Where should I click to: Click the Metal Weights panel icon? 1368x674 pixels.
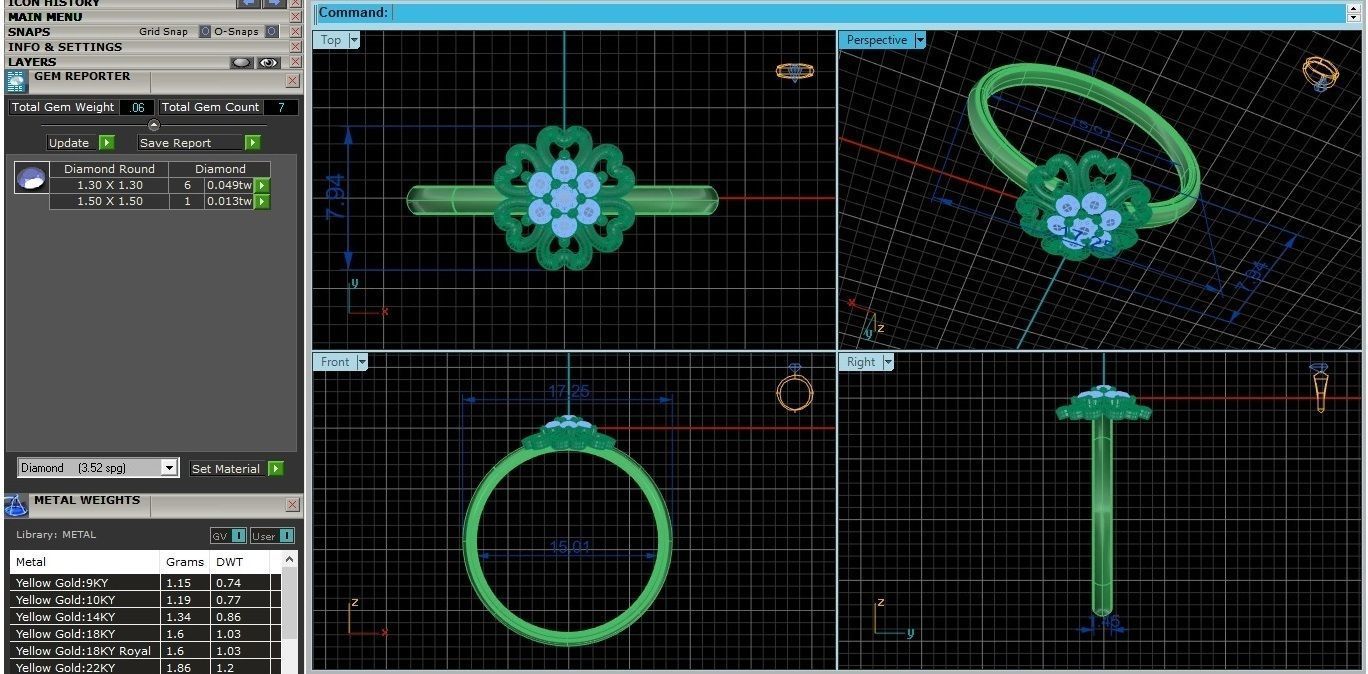(x=16, y=506)
